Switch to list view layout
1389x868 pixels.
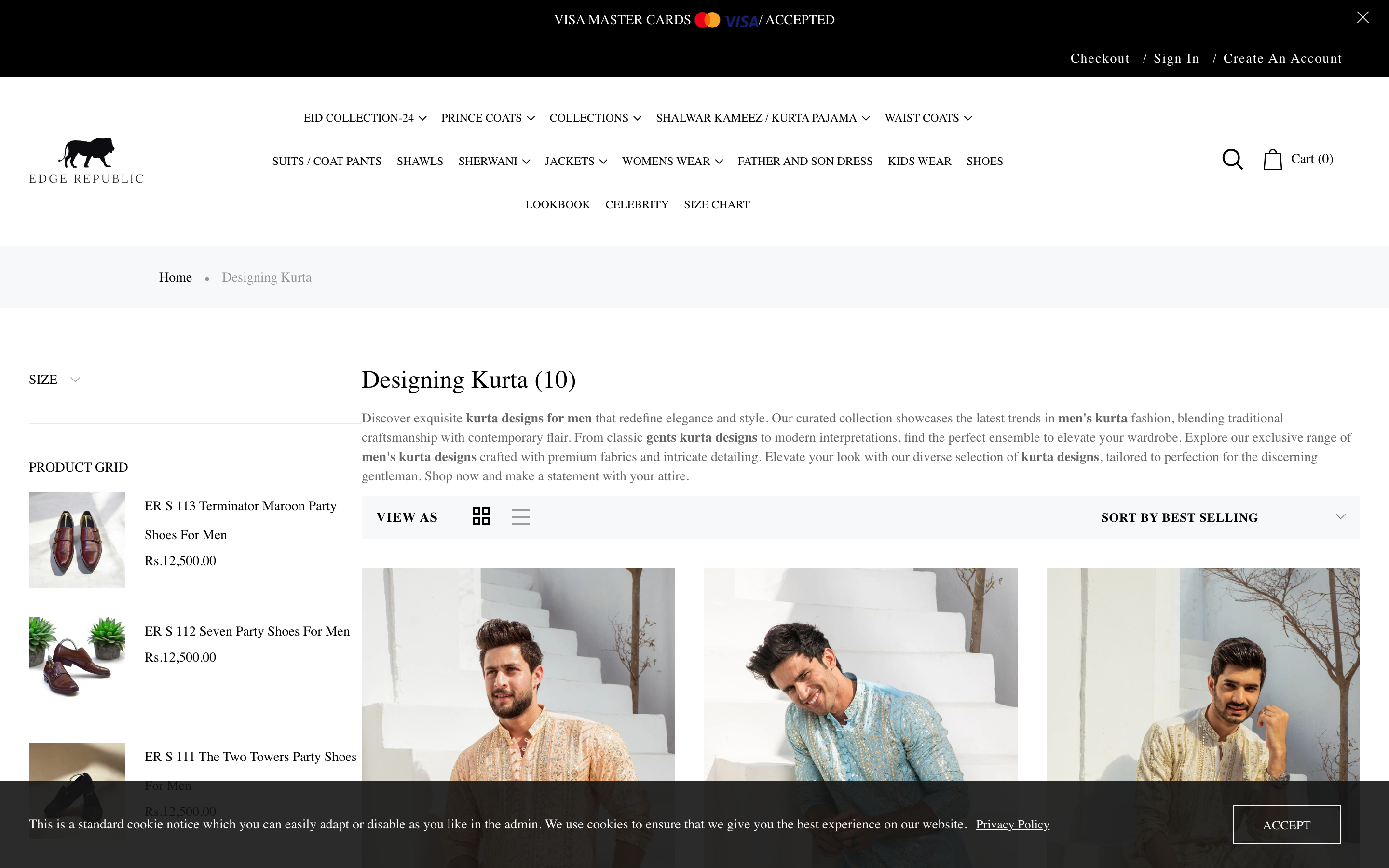[x=520, y=516]
